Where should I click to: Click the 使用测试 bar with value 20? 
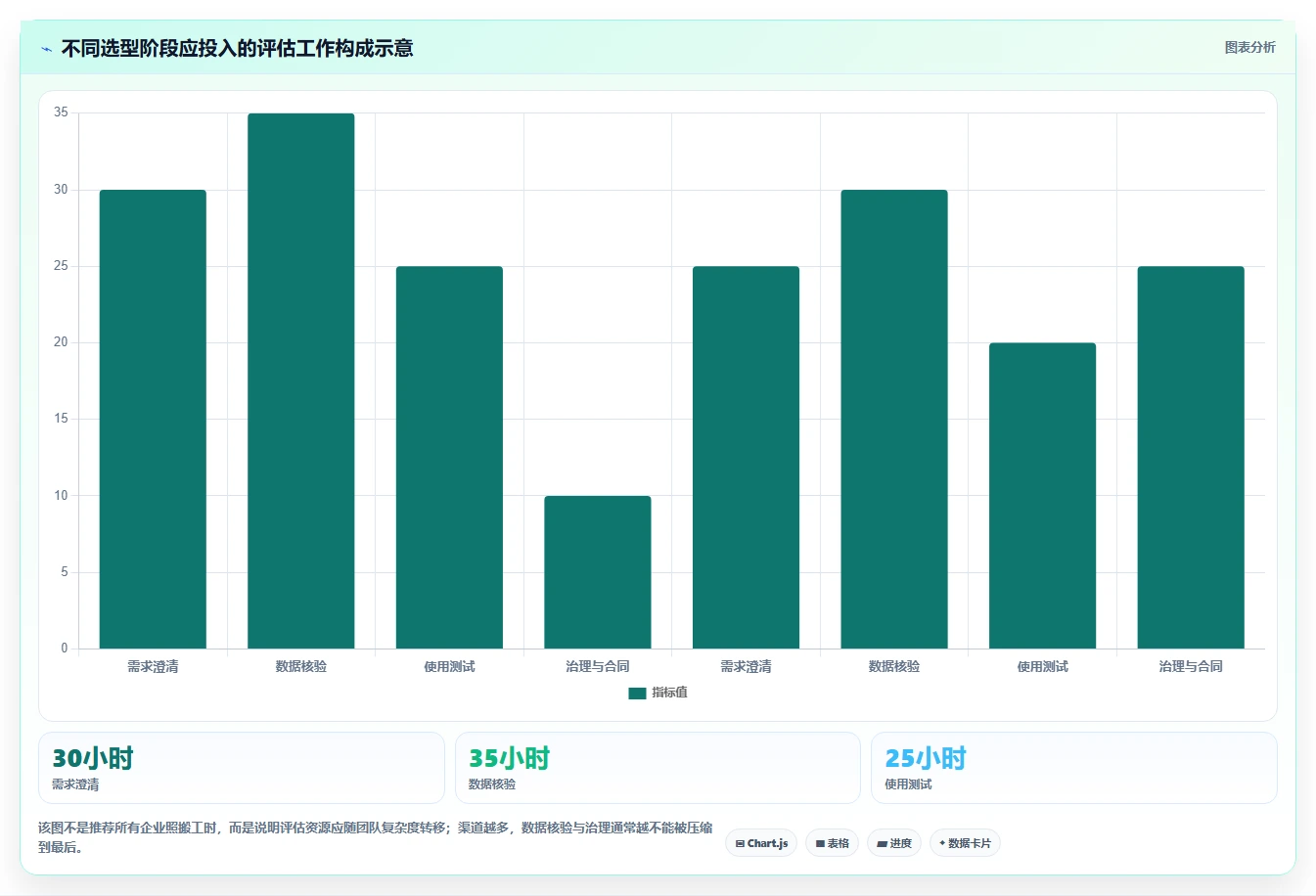[x=1042, y=495]
